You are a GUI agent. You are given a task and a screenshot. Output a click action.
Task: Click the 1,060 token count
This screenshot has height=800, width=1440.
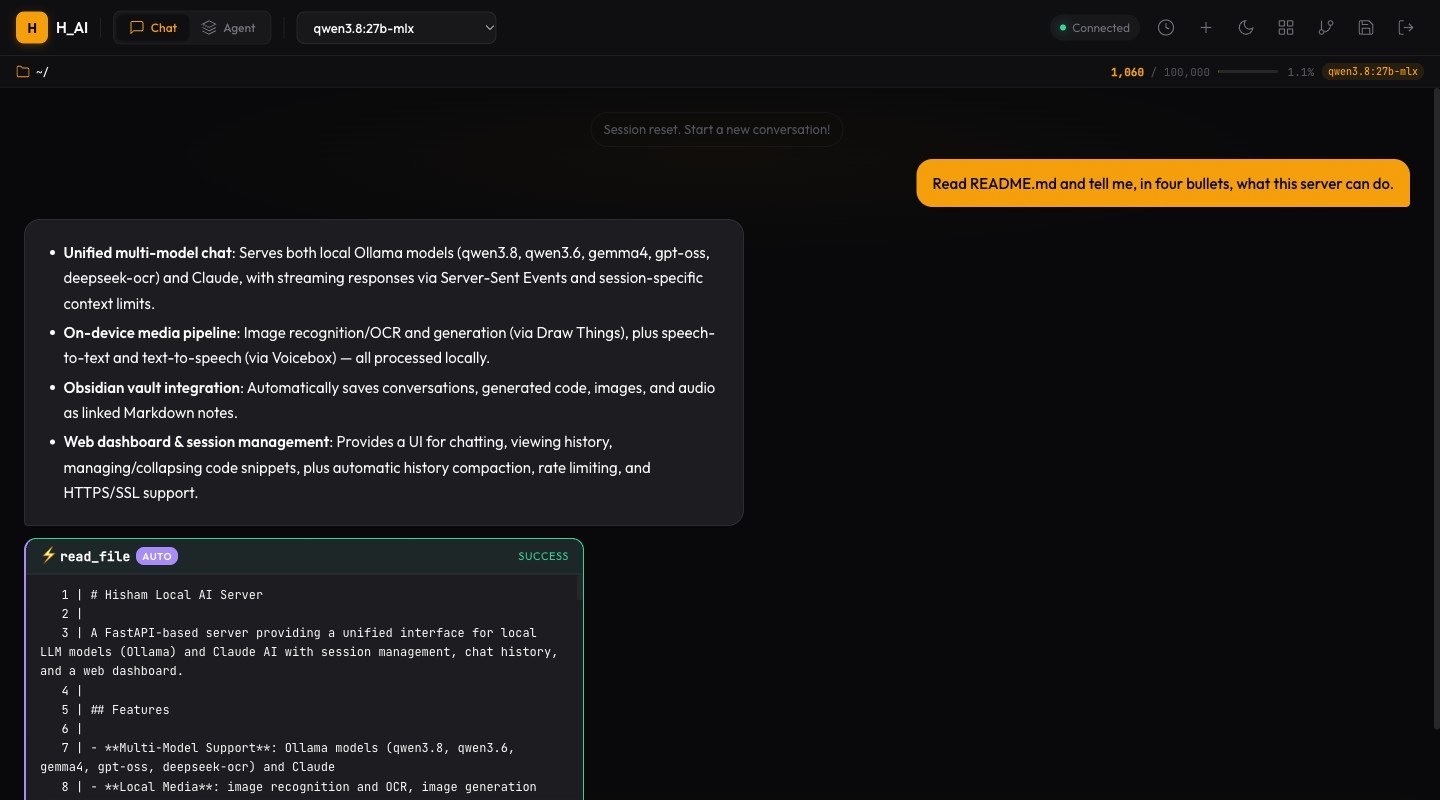1127,72
